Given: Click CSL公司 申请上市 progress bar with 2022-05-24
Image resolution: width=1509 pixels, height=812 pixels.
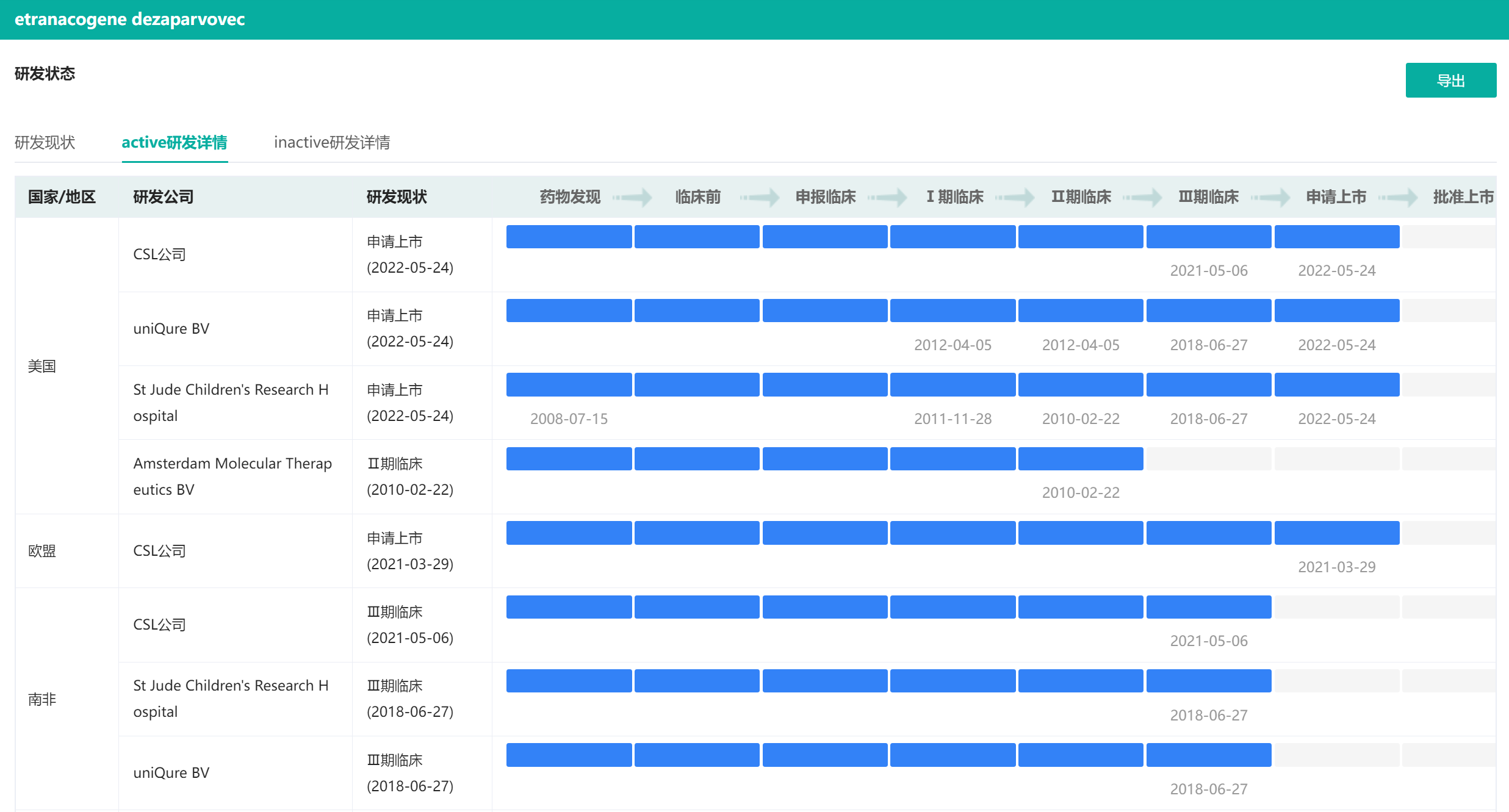Looking at the screenshot, I should (1336, 237).
